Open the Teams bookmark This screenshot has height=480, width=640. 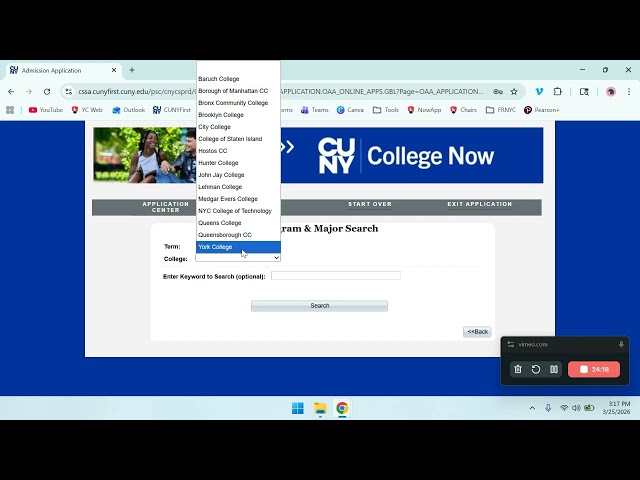pos(314,110)
